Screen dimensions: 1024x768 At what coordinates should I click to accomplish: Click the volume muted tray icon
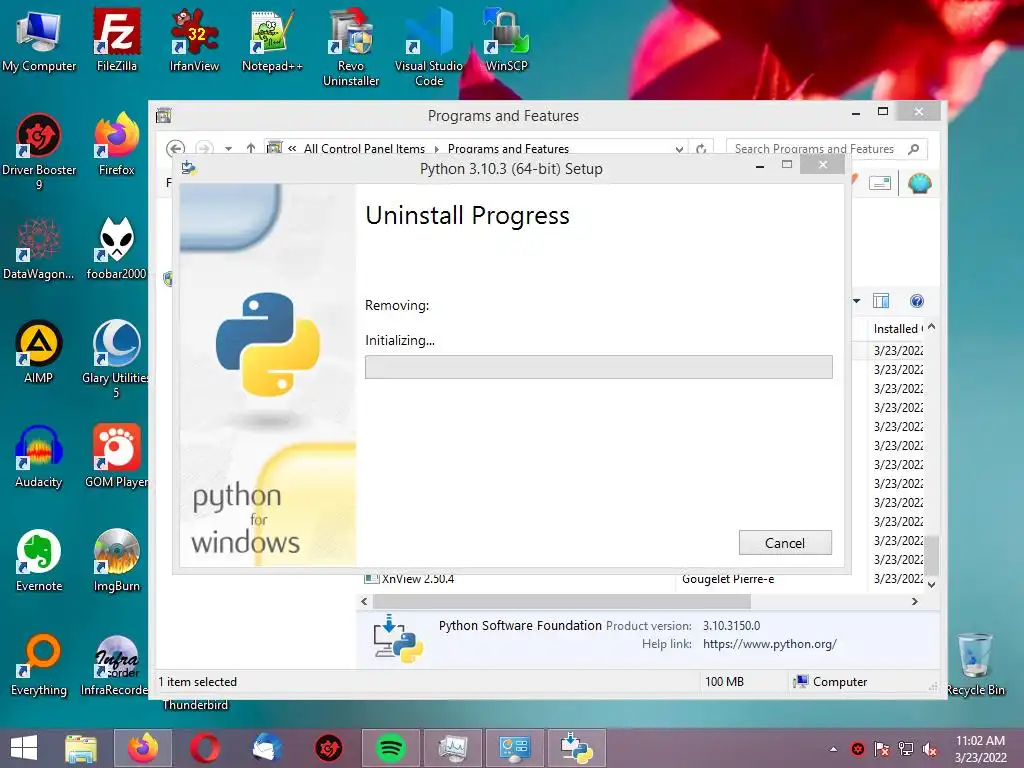(929, 749)
